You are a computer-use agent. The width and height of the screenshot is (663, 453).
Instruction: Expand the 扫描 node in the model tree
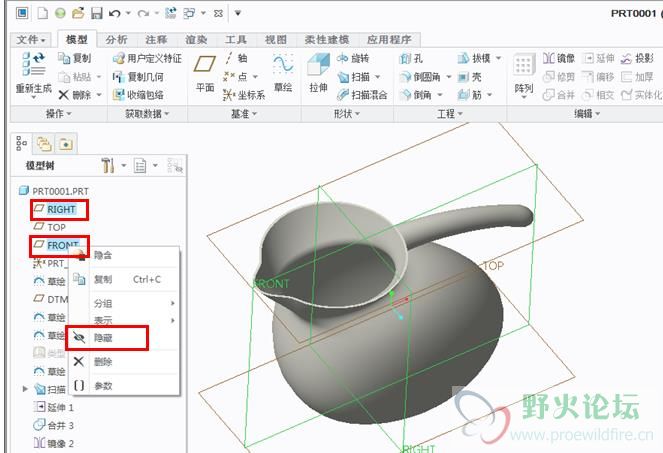coord(25,389)
